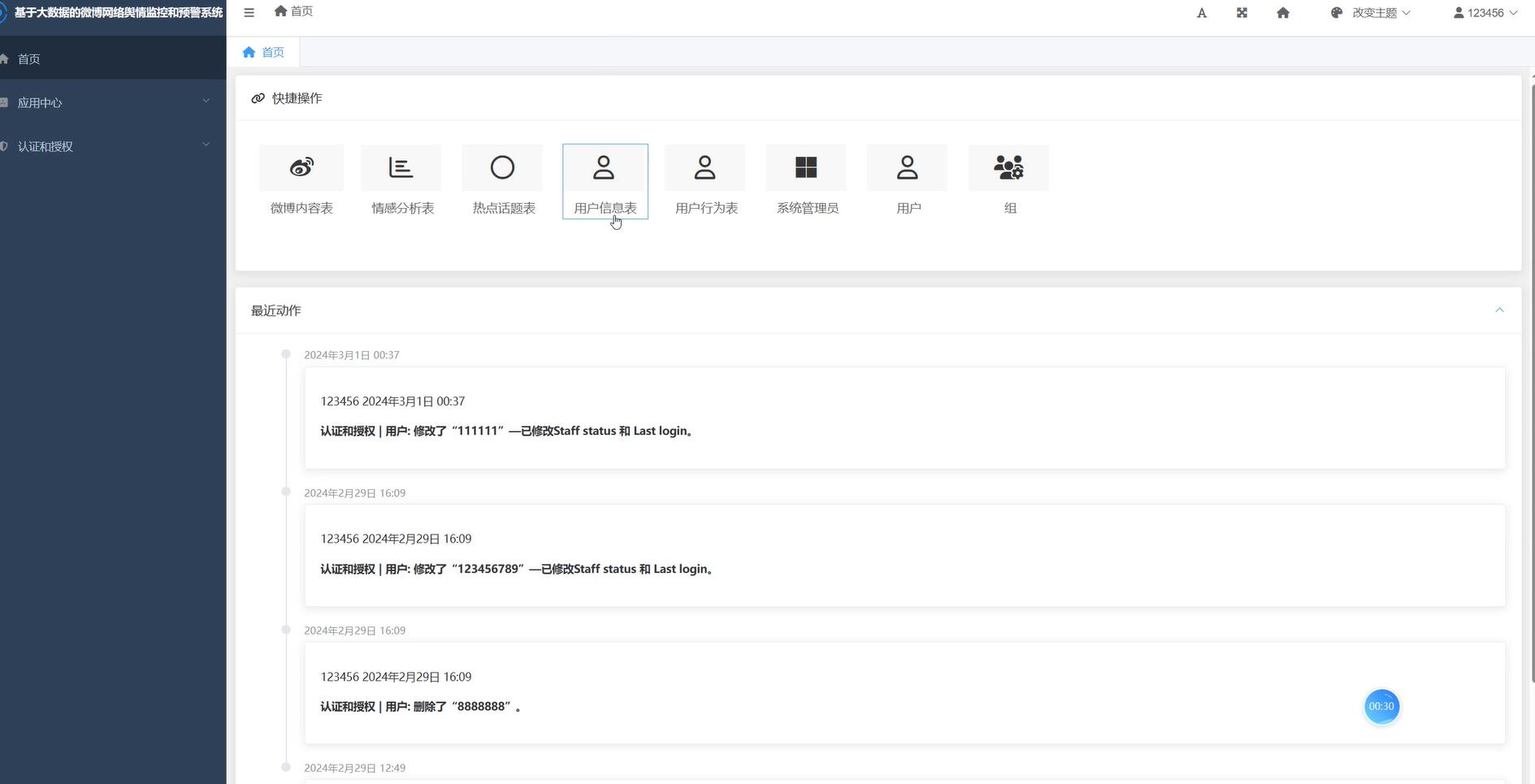
Task: Click the timeline date 2024年3月1日 00:37
Action: click(x=352, y=355)
